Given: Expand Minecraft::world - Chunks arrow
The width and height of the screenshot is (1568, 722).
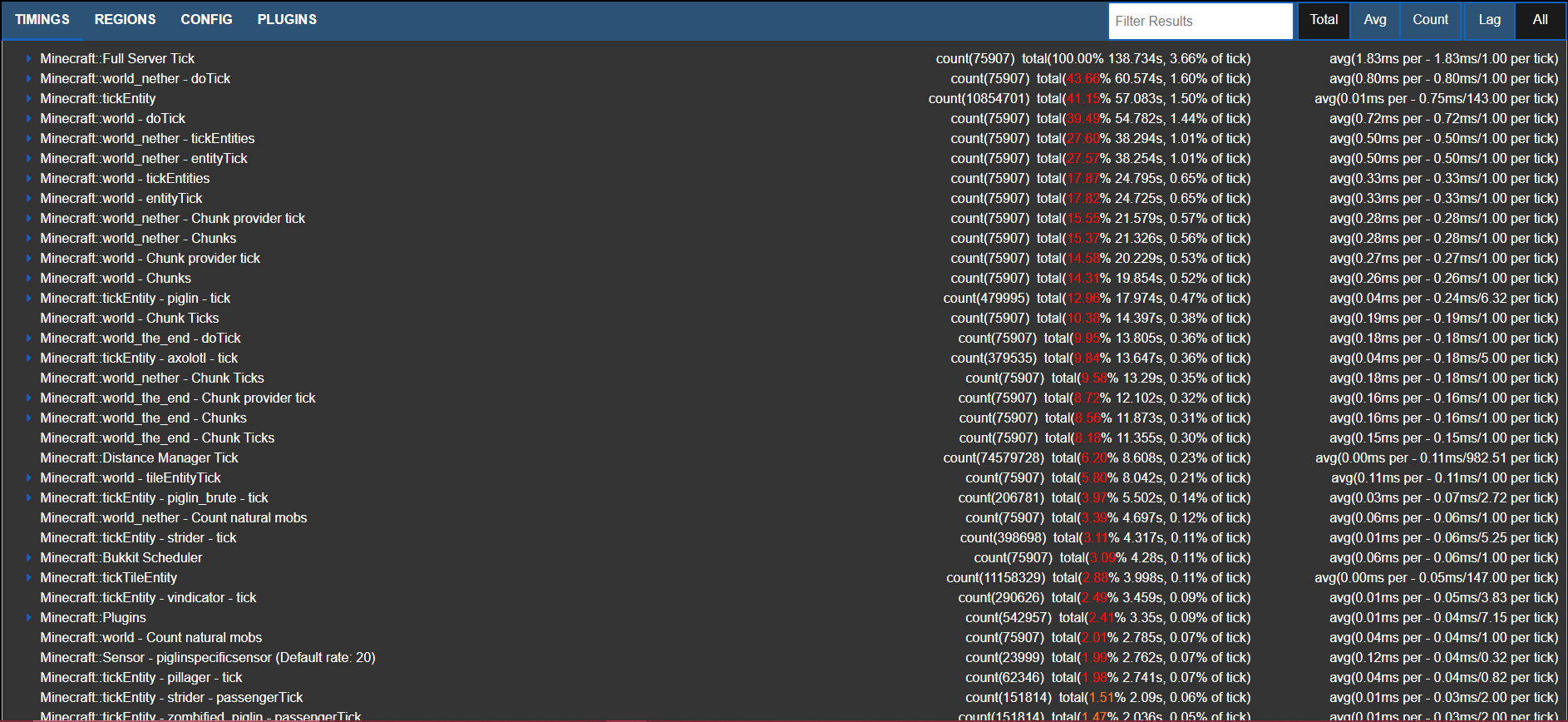Looking at the screenshot, I should pos(28,279).
